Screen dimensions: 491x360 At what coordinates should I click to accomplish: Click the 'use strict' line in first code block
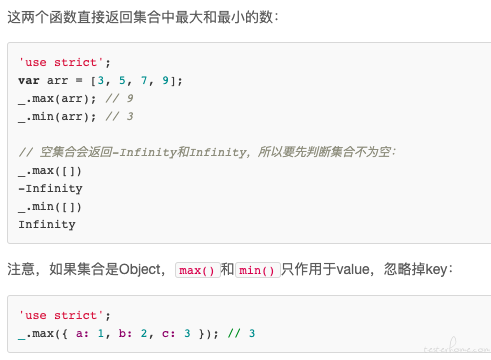64,62
